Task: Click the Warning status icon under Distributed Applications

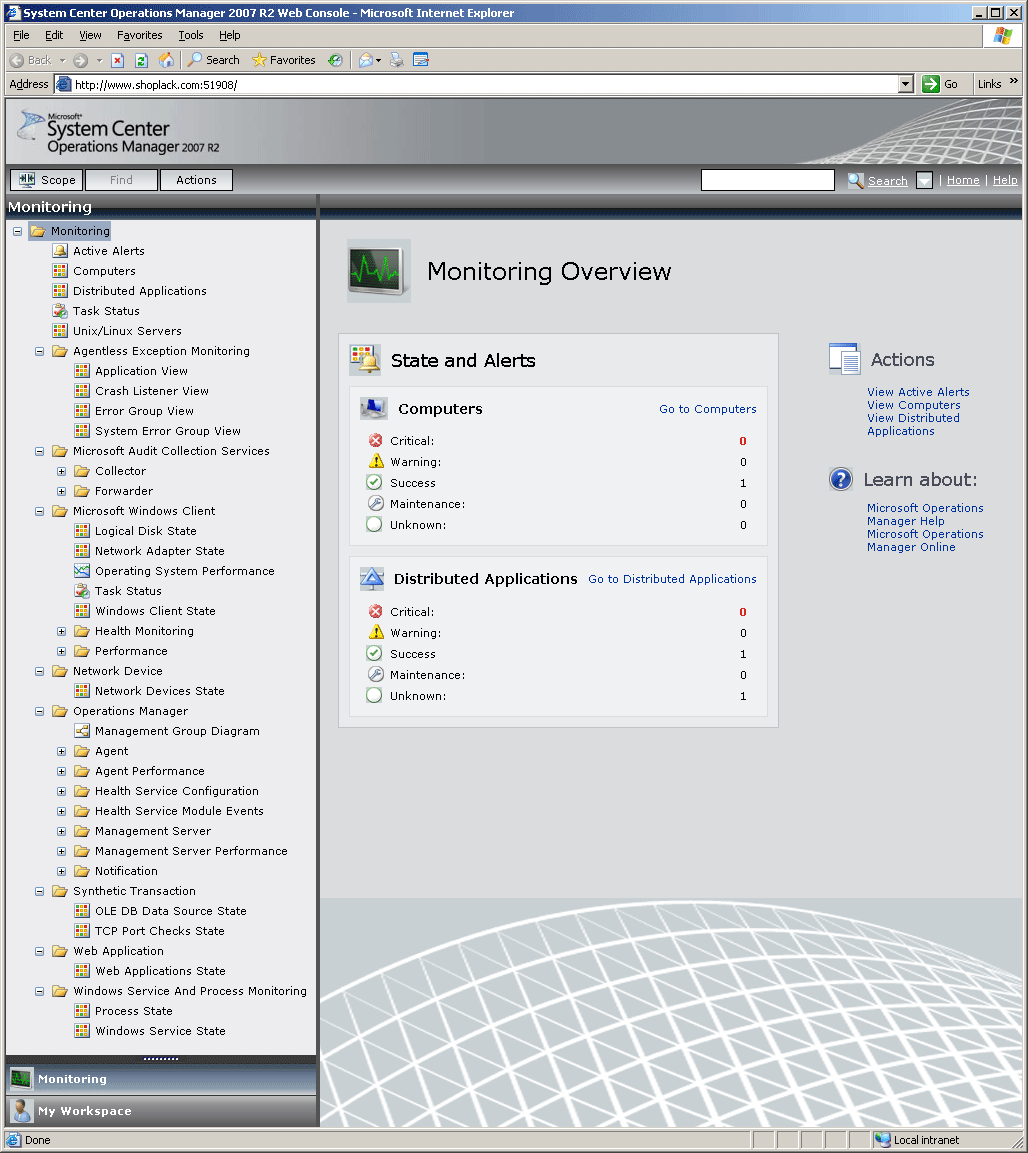Action: point(376,632)
